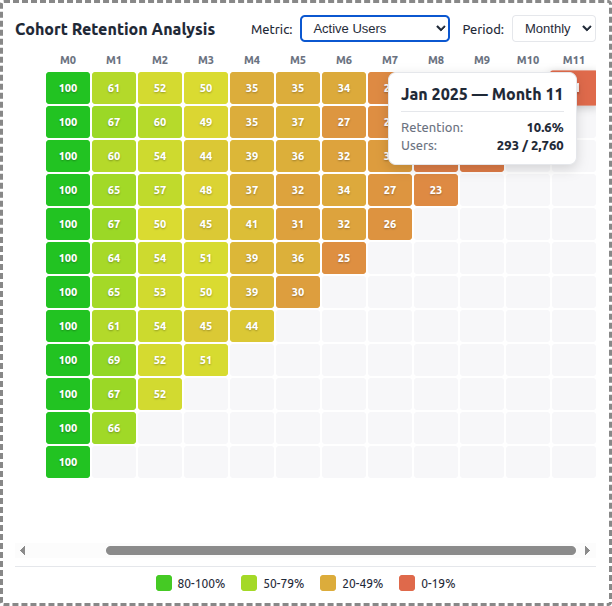612x606 pixels.
Task: Click the M10 column header
Action: [x=528, y=60]
